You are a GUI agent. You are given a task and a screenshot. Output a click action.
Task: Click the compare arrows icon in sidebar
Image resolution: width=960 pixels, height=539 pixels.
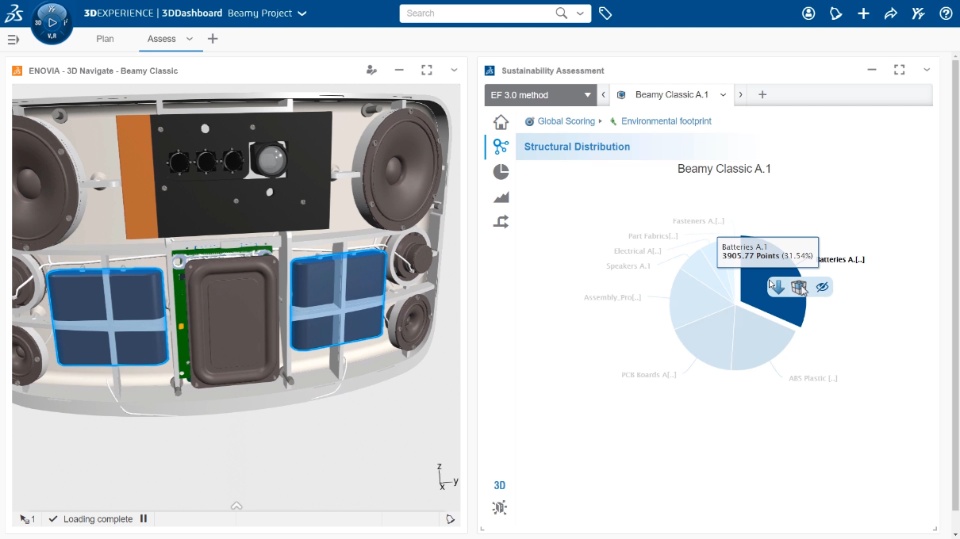(x=501, y=222)
